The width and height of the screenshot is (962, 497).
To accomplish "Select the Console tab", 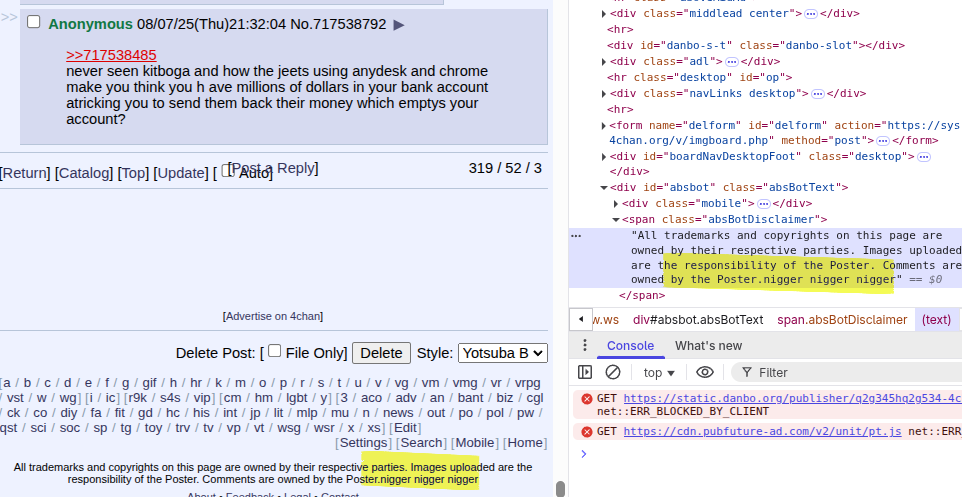I will click(630, 345).
